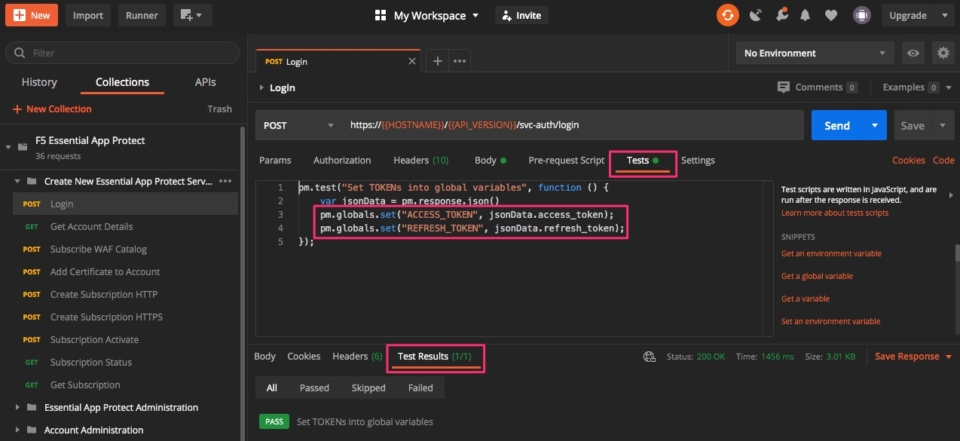Open the satellite capture requests icon

(756, 15)
